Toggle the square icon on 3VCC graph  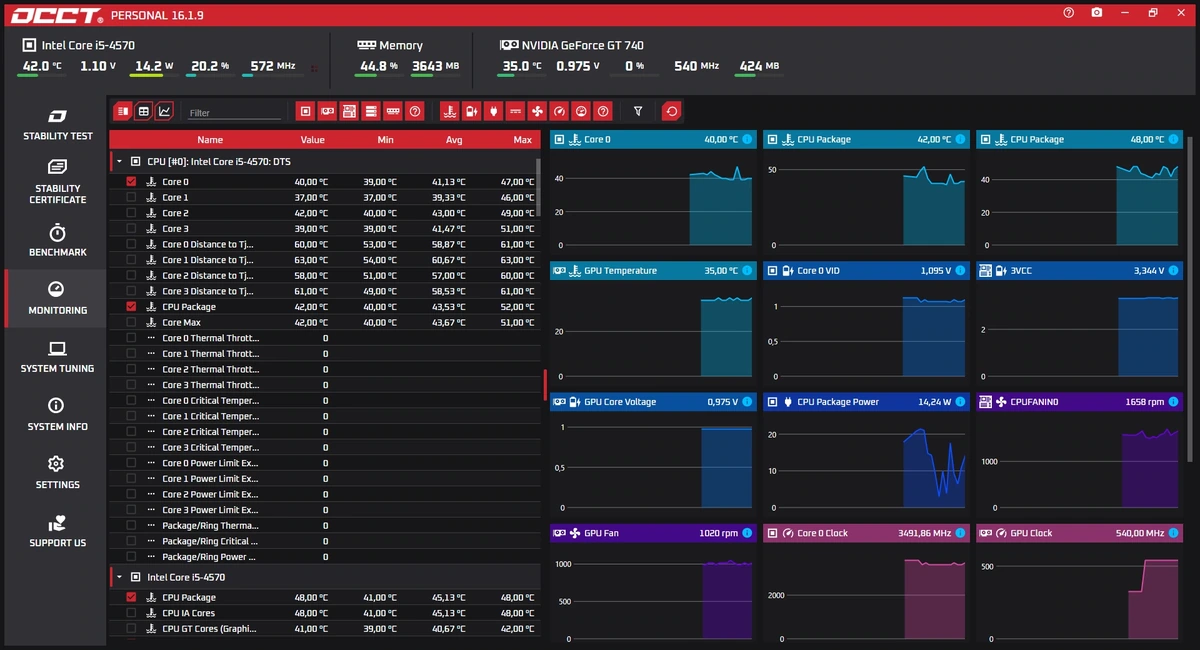tap(986, 270)
